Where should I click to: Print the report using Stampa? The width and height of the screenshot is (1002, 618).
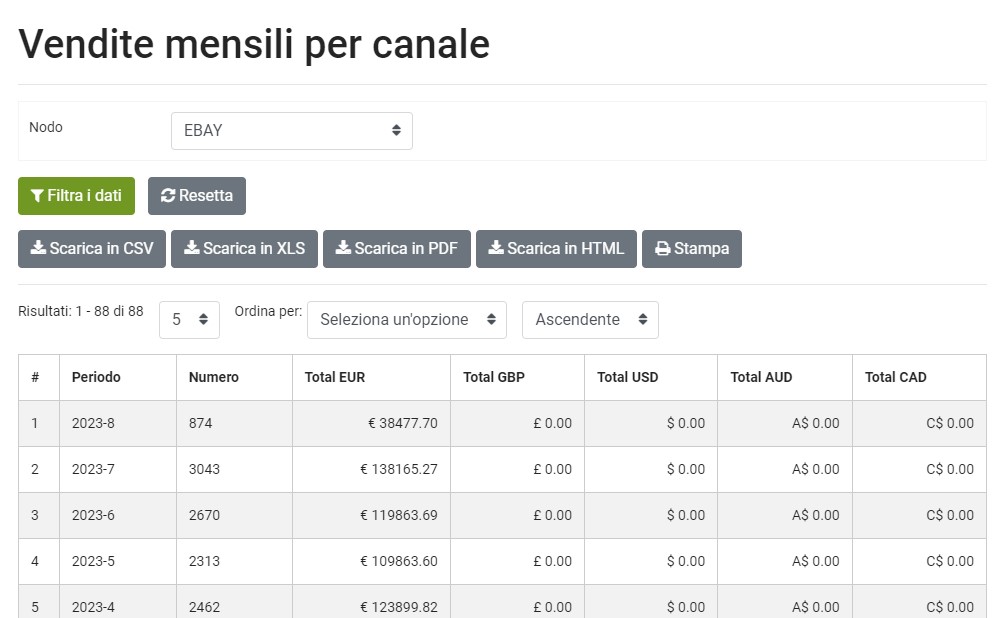pyautogui.click(x=692, y=248)
